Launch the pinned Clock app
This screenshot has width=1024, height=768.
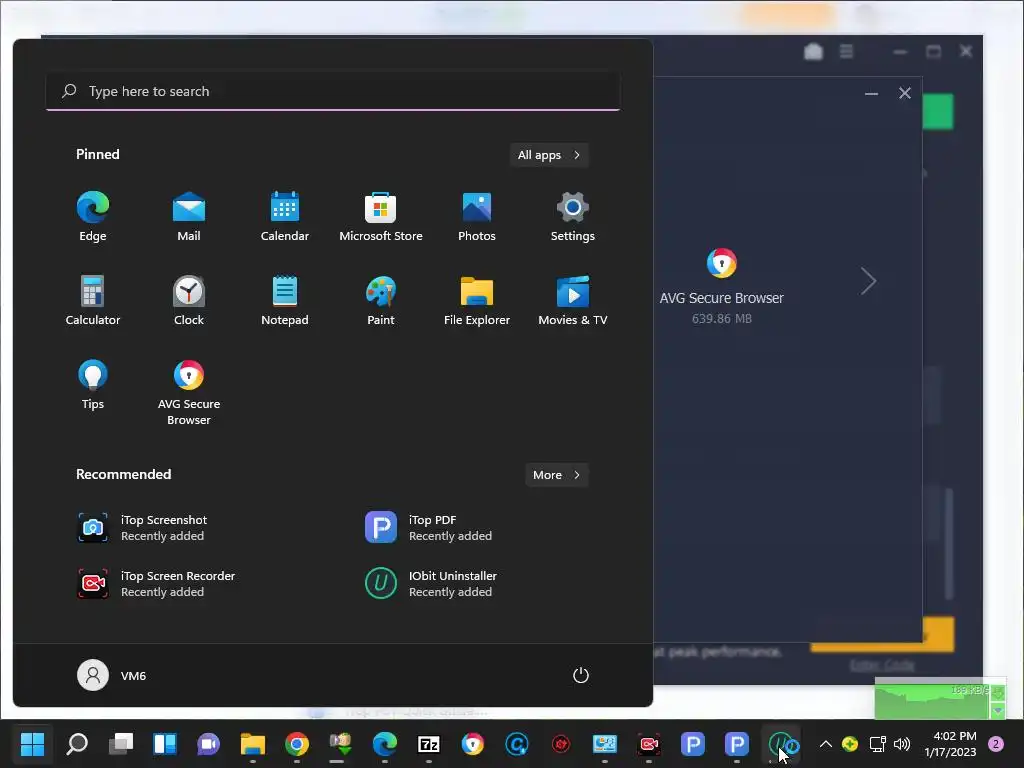[x=189, y=300]
